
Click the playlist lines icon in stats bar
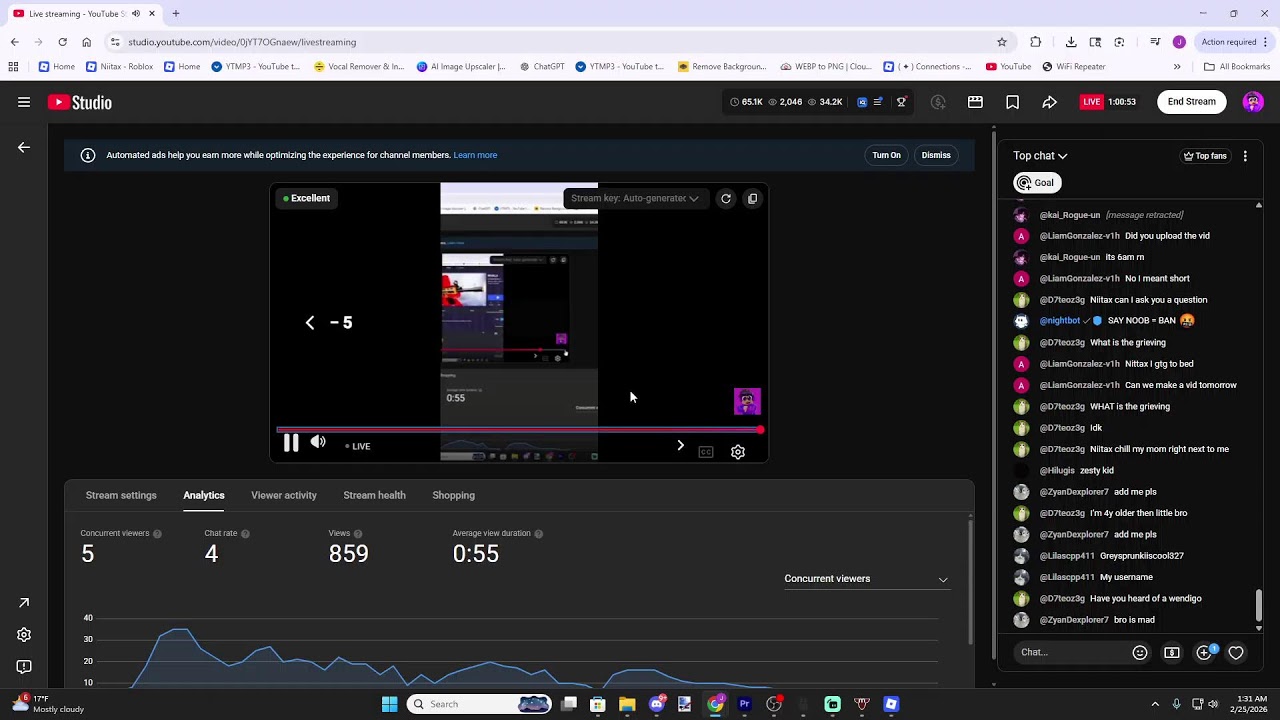878,102
